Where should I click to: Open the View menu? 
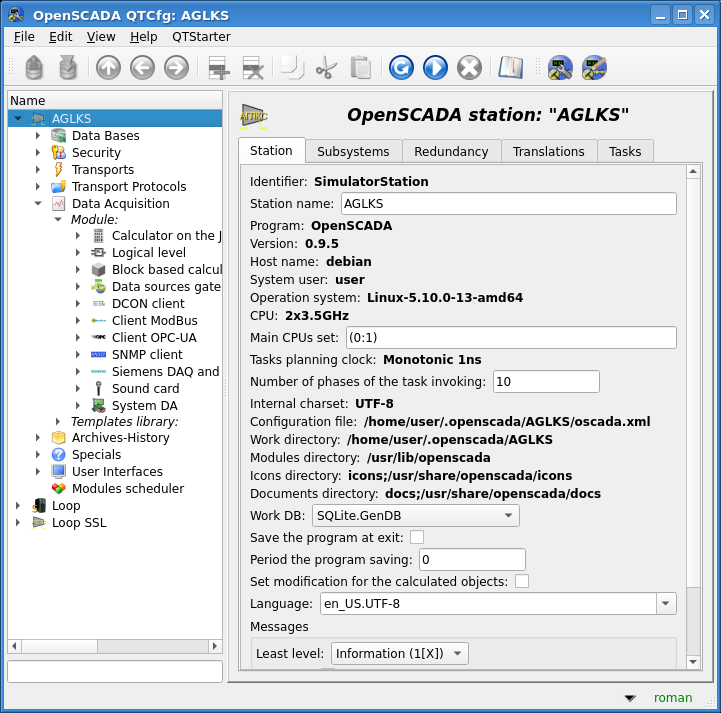[x=101, y=37]
